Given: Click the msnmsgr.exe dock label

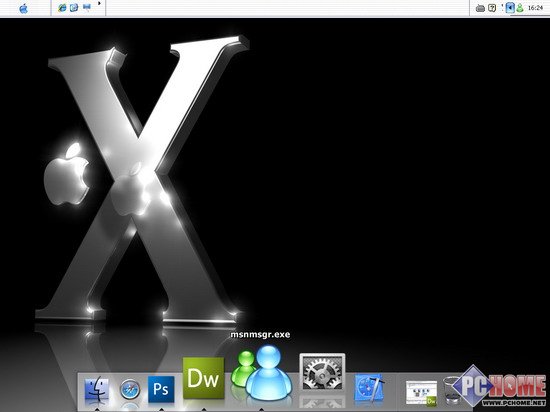Looking at the screenshot, I should (260, 335).
